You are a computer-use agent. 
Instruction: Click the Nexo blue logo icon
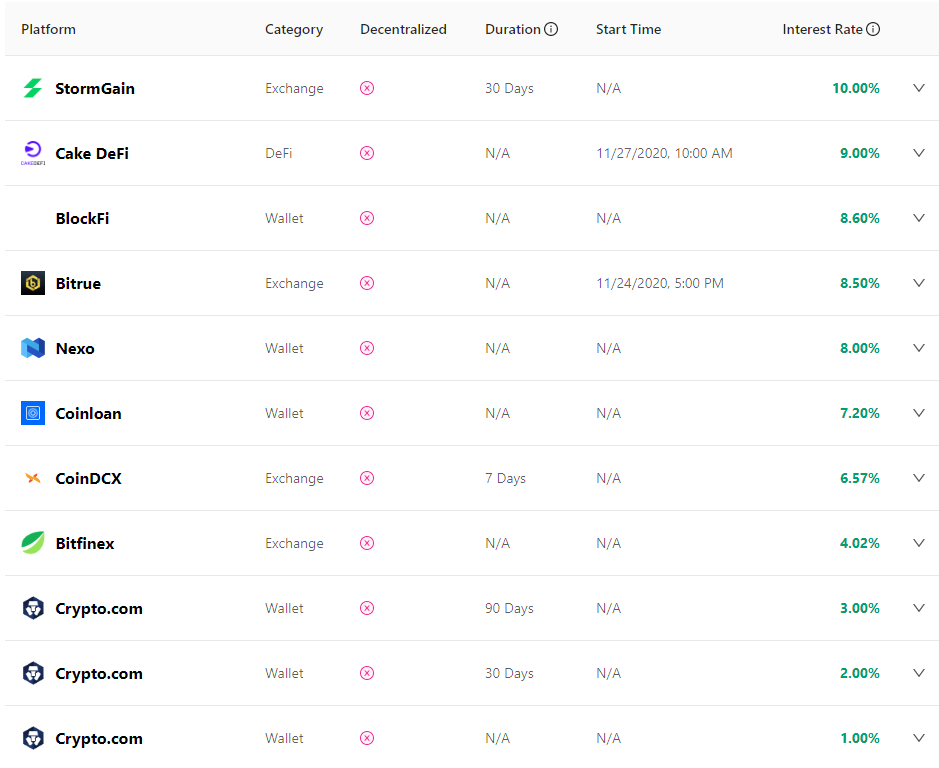[33, 348]
